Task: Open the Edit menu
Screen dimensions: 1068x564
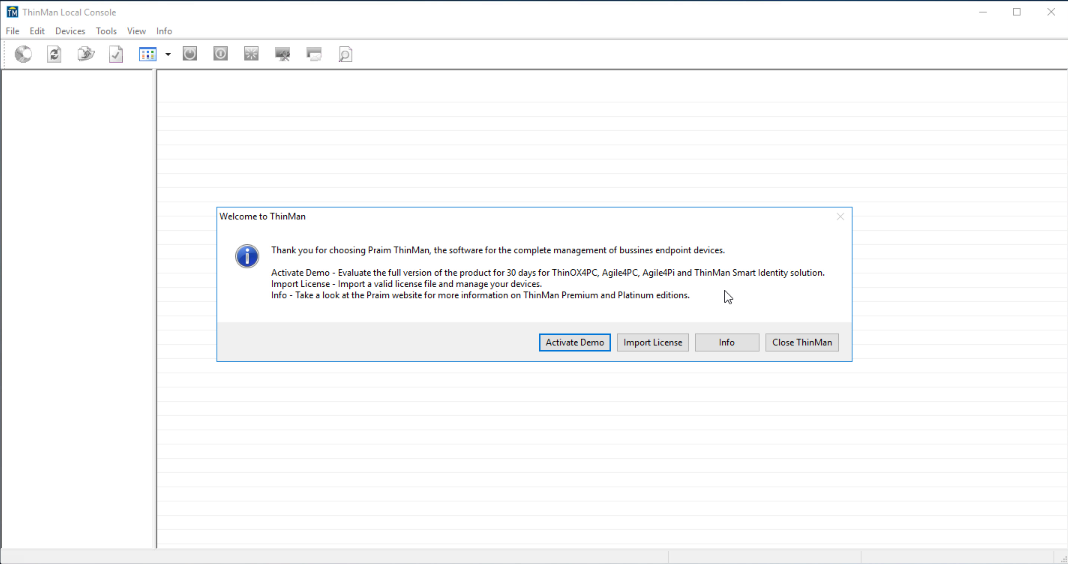Action: [x=37, y=31]
